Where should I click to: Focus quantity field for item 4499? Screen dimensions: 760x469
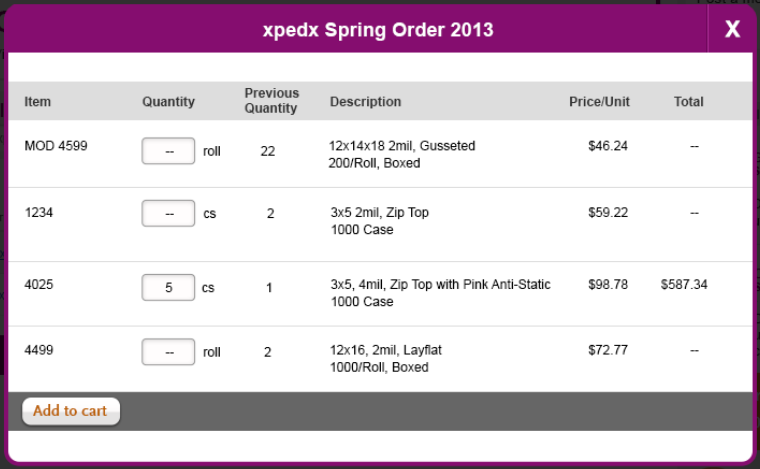[x=168, y=352]
